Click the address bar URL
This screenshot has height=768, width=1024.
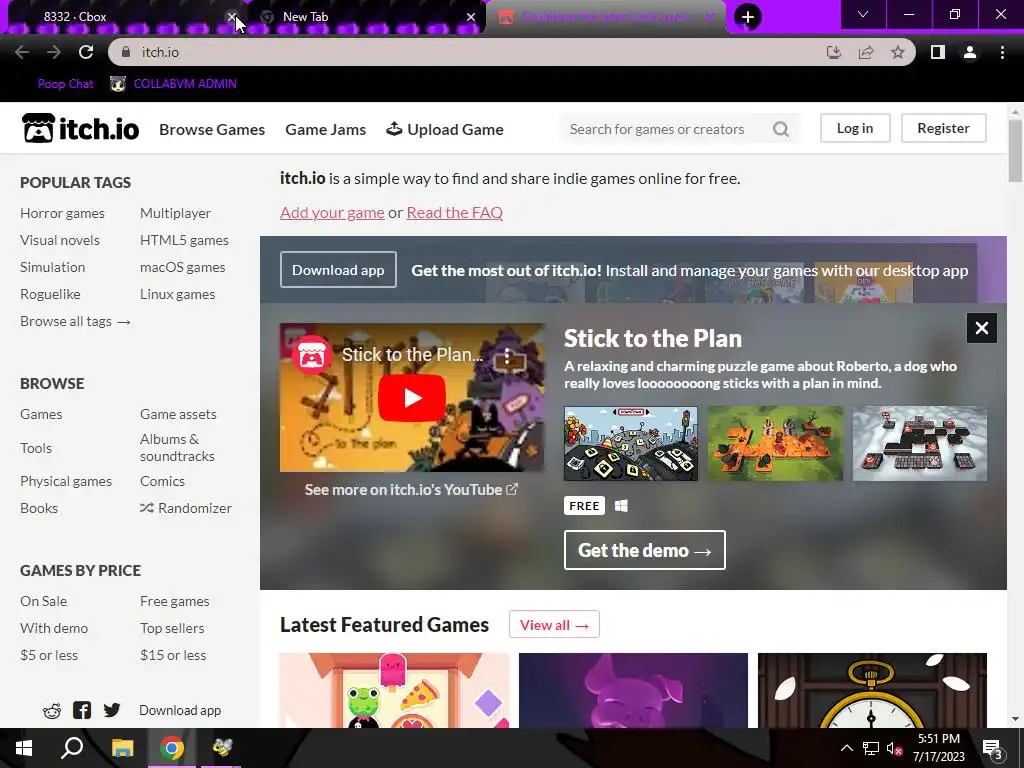(160, 52)
